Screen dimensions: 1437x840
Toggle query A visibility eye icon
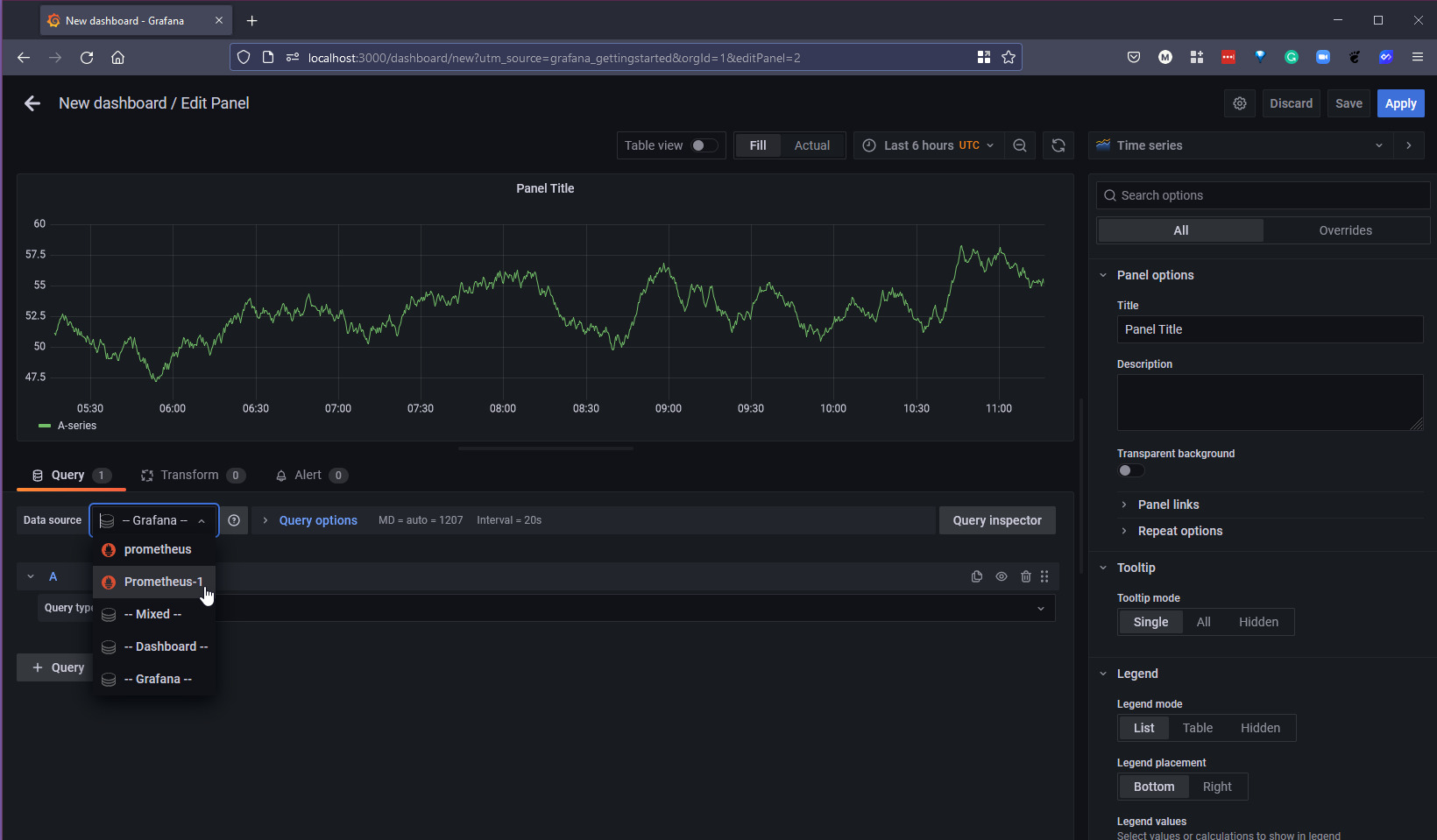click(1002, 576)
